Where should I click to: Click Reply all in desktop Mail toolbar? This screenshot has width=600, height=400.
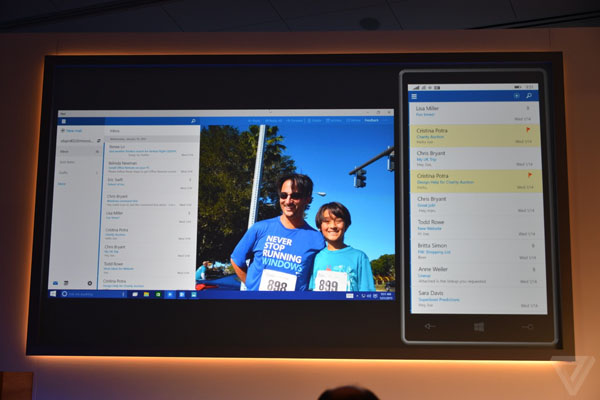coord(273,121)
